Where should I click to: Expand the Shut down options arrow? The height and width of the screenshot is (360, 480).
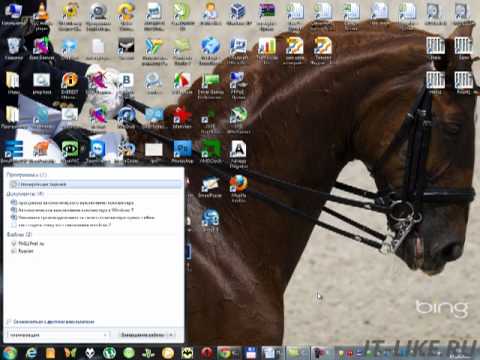(171, 335)
